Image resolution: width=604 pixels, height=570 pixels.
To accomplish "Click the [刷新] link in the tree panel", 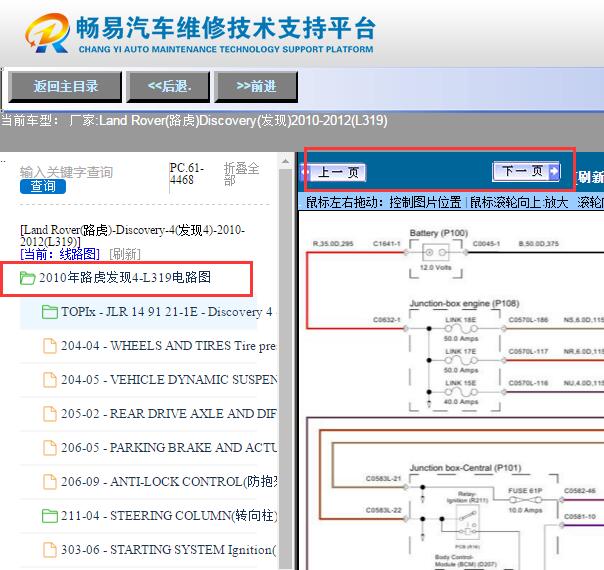I will click(125, 254).
